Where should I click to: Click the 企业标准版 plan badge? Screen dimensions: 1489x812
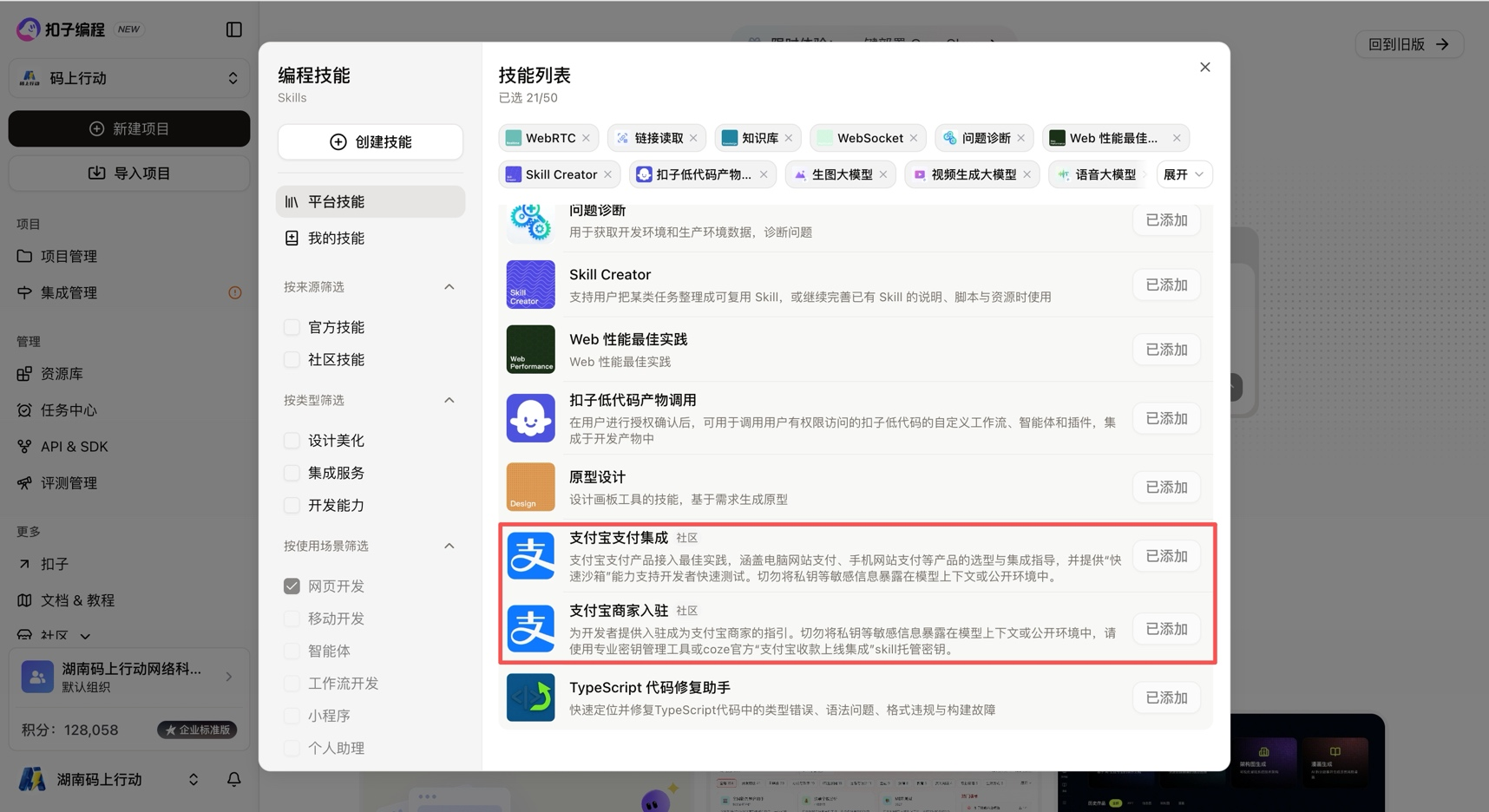[197, 730]
